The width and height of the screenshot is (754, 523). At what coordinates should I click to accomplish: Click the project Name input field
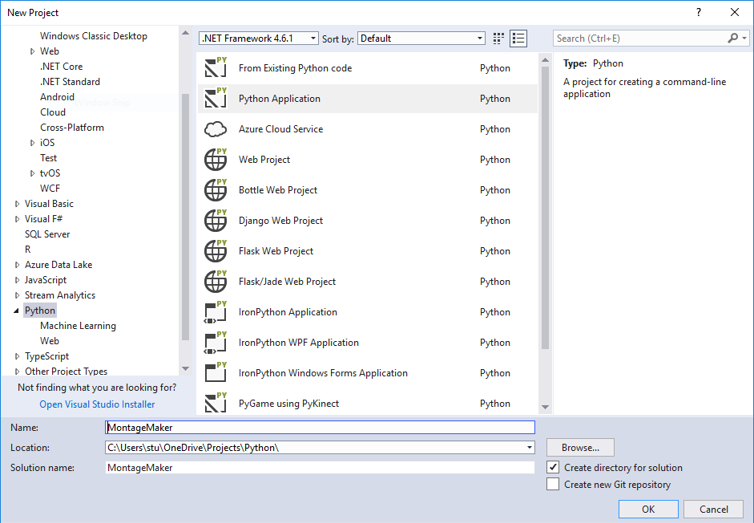(x=320, y=427)
